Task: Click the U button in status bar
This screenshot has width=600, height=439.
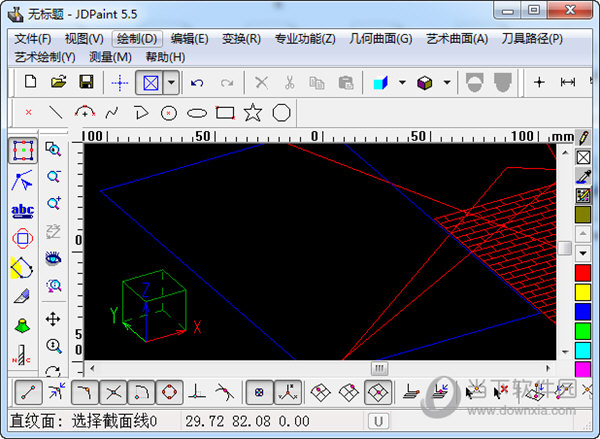Action: tap(378, 421)
